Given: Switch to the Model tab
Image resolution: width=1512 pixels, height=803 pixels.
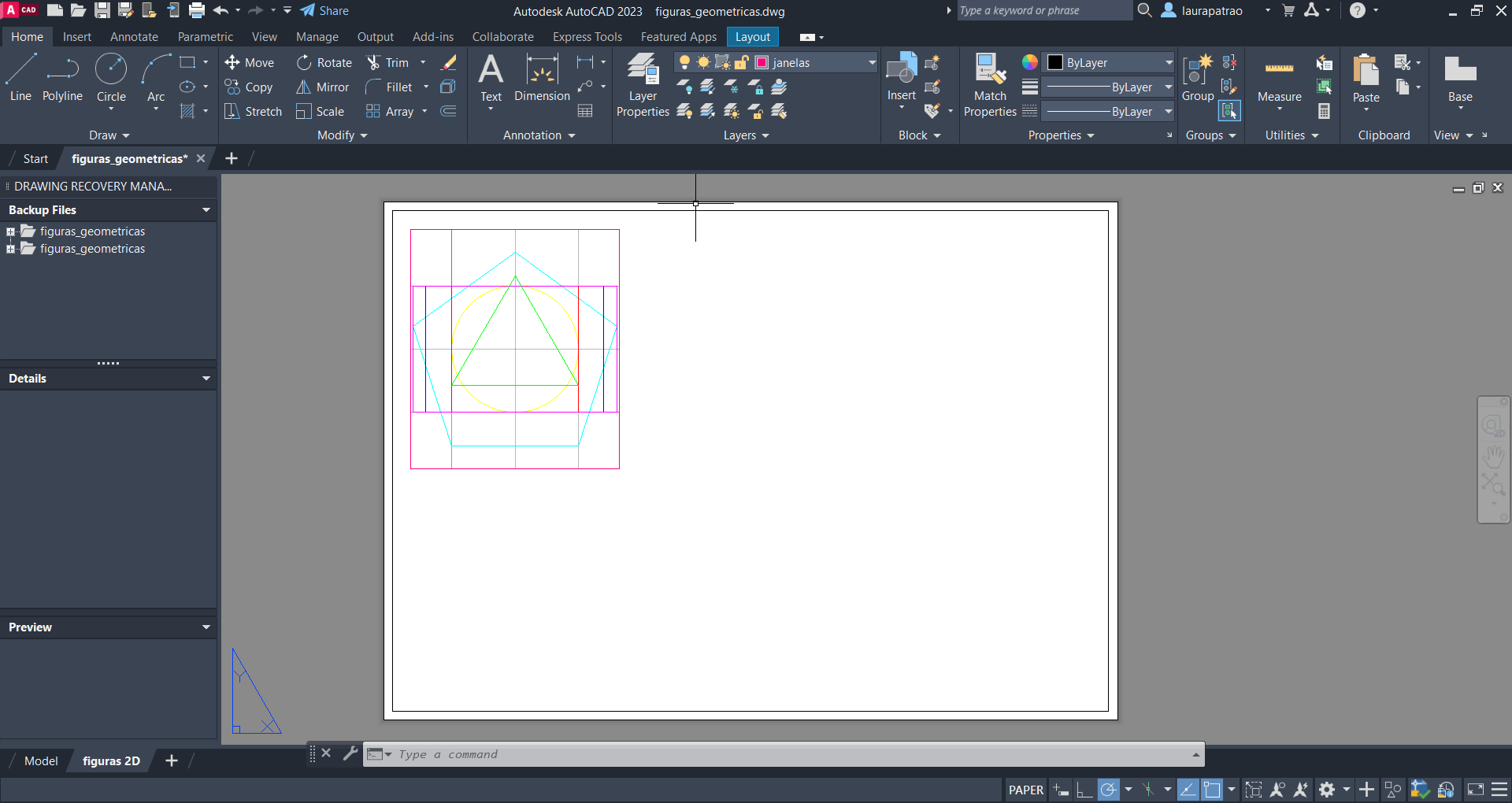Looking at the screenshot, I should coord(41,761).
